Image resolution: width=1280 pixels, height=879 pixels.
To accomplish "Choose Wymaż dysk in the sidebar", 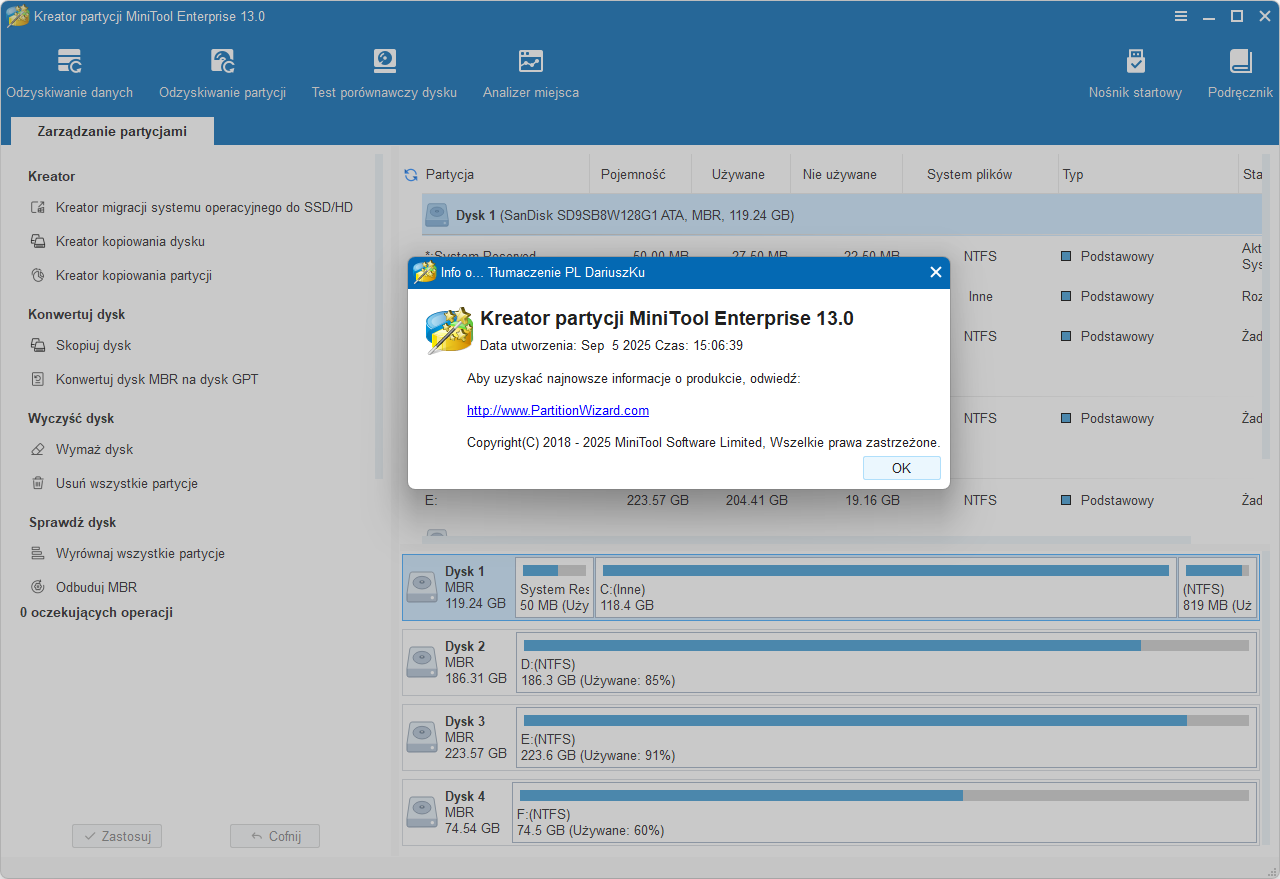I will 82,450.
